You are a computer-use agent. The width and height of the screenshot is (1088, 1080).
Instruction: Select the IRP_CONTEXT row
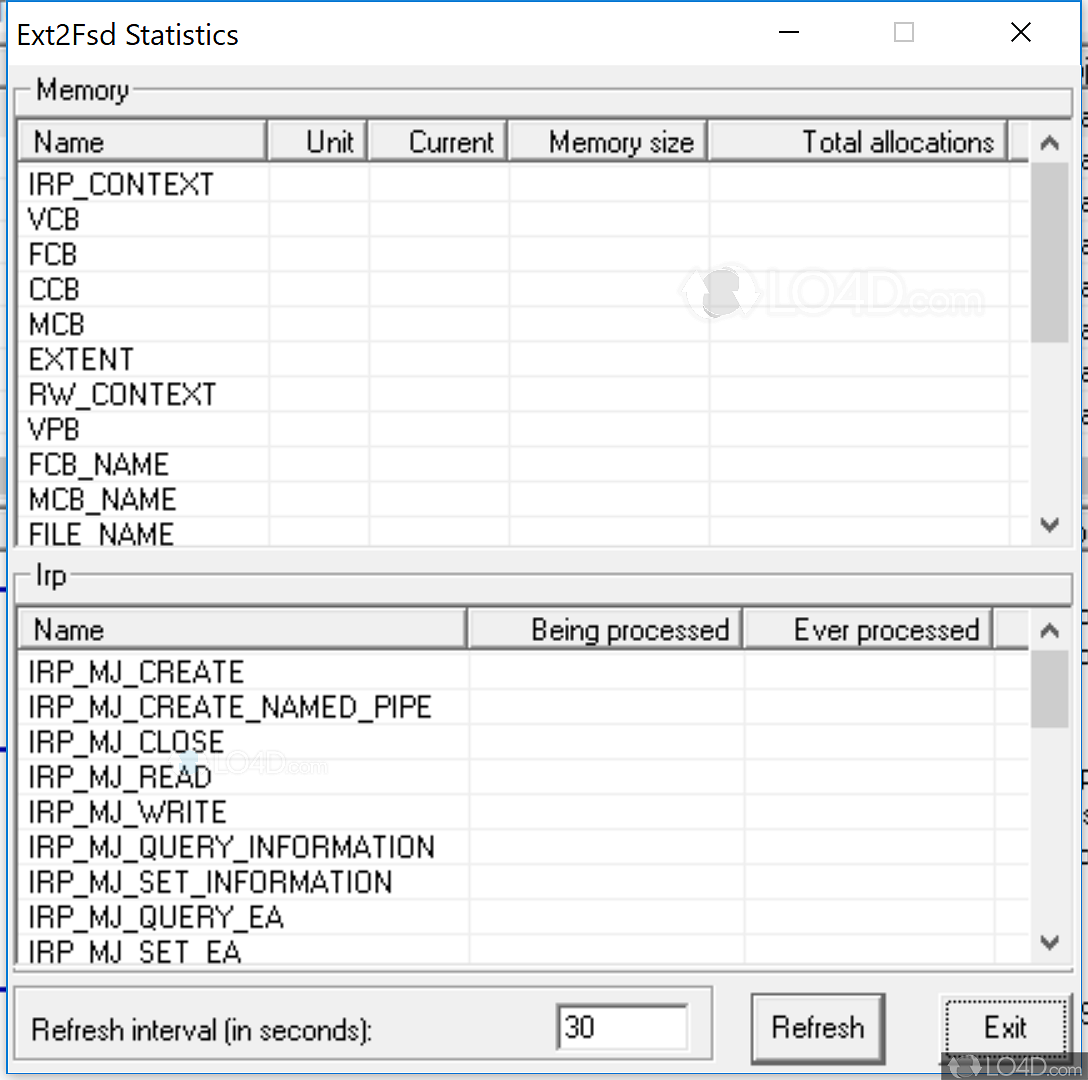524,185
